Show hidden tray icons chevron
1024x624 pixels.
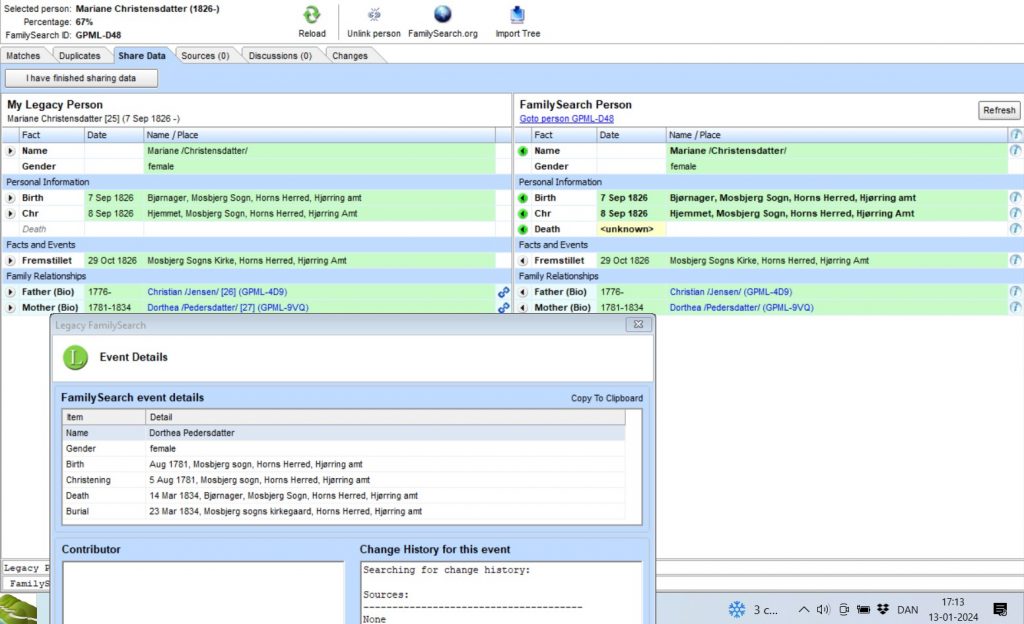[803, 610]
